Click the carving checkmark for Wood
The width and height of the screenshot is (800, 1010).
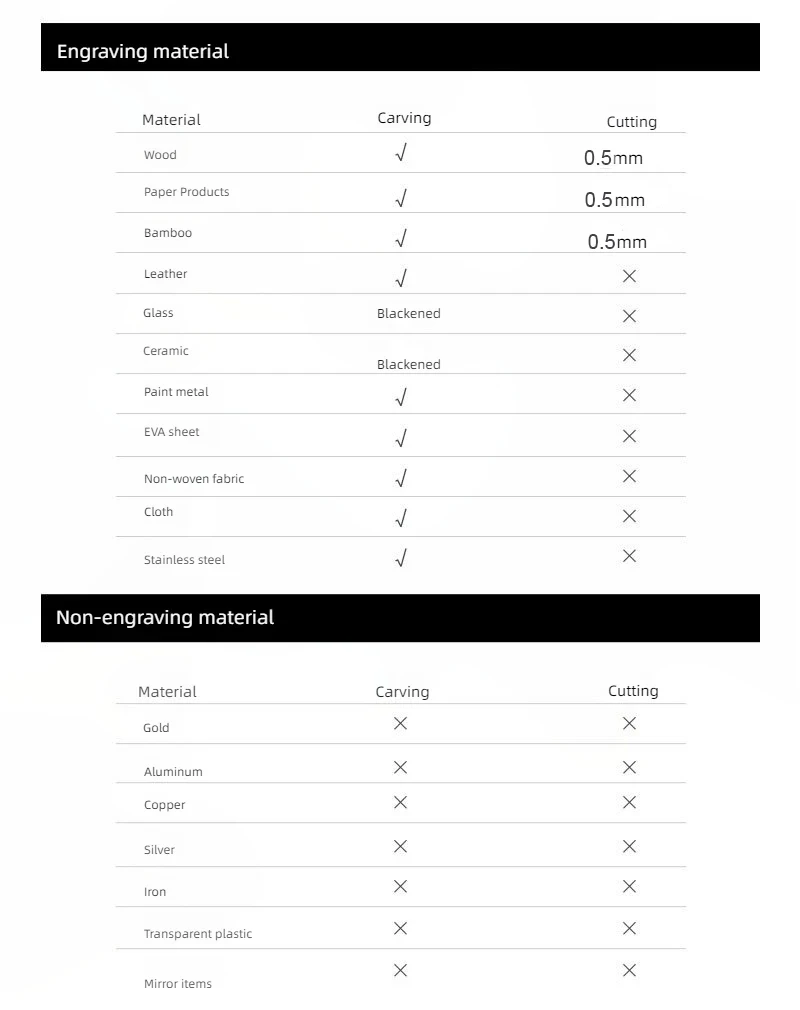click(401, 153)
